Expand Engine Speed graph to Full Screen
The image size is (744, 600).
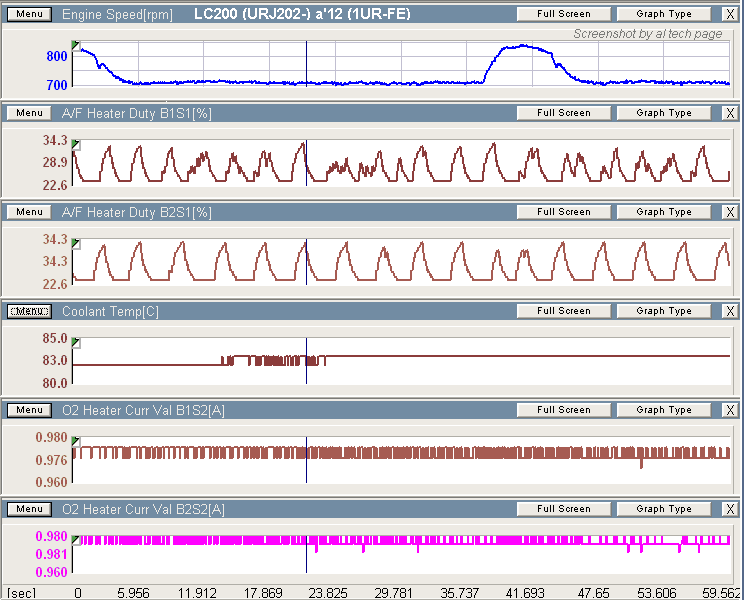click(563, 14)
